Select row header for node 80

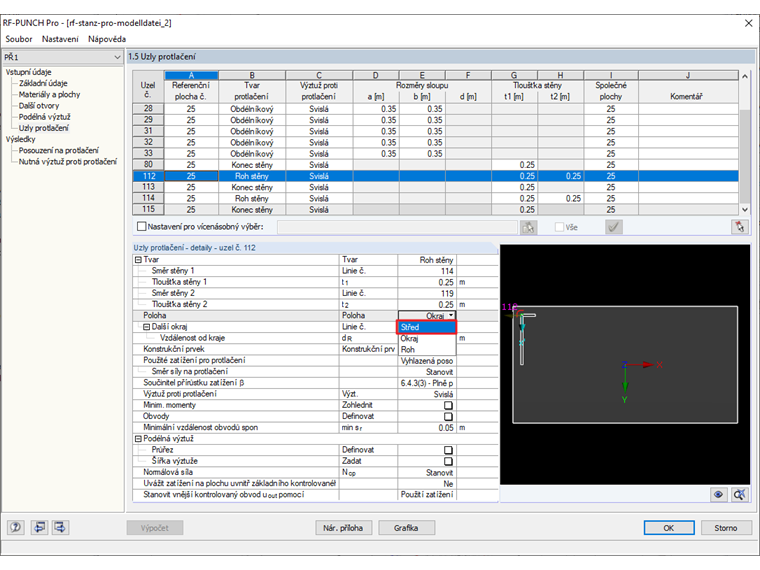[148, 164]
